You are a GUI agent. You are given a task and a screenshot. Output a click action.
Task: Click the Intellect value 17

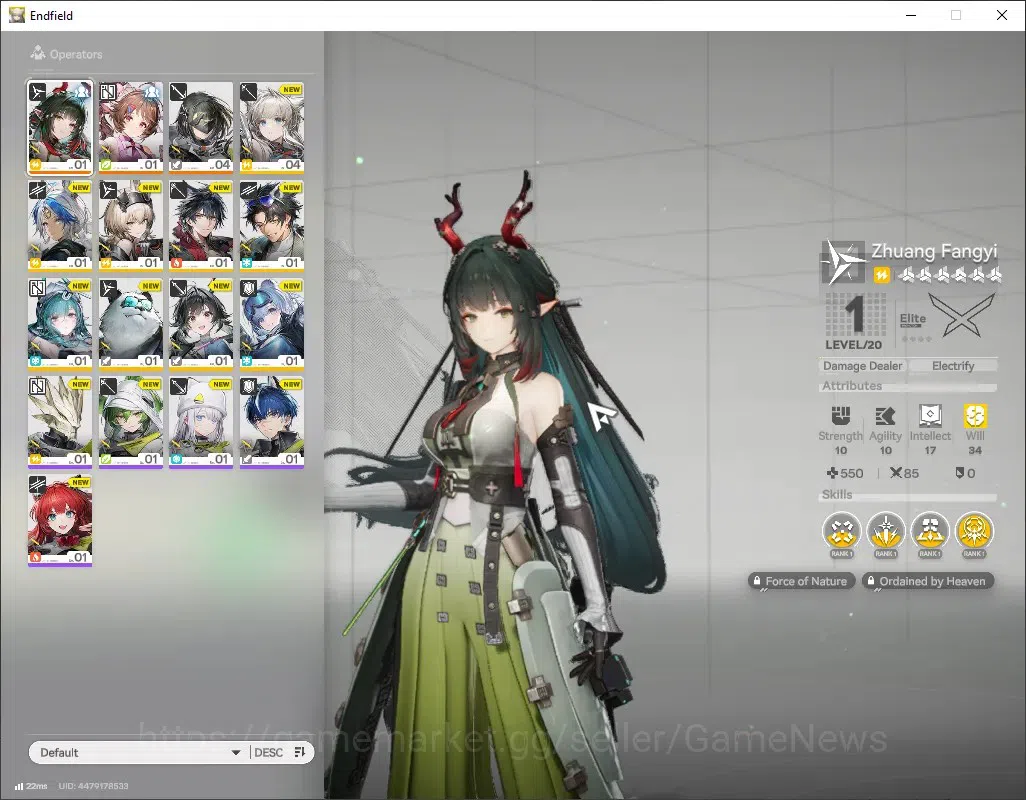[930, 450]
